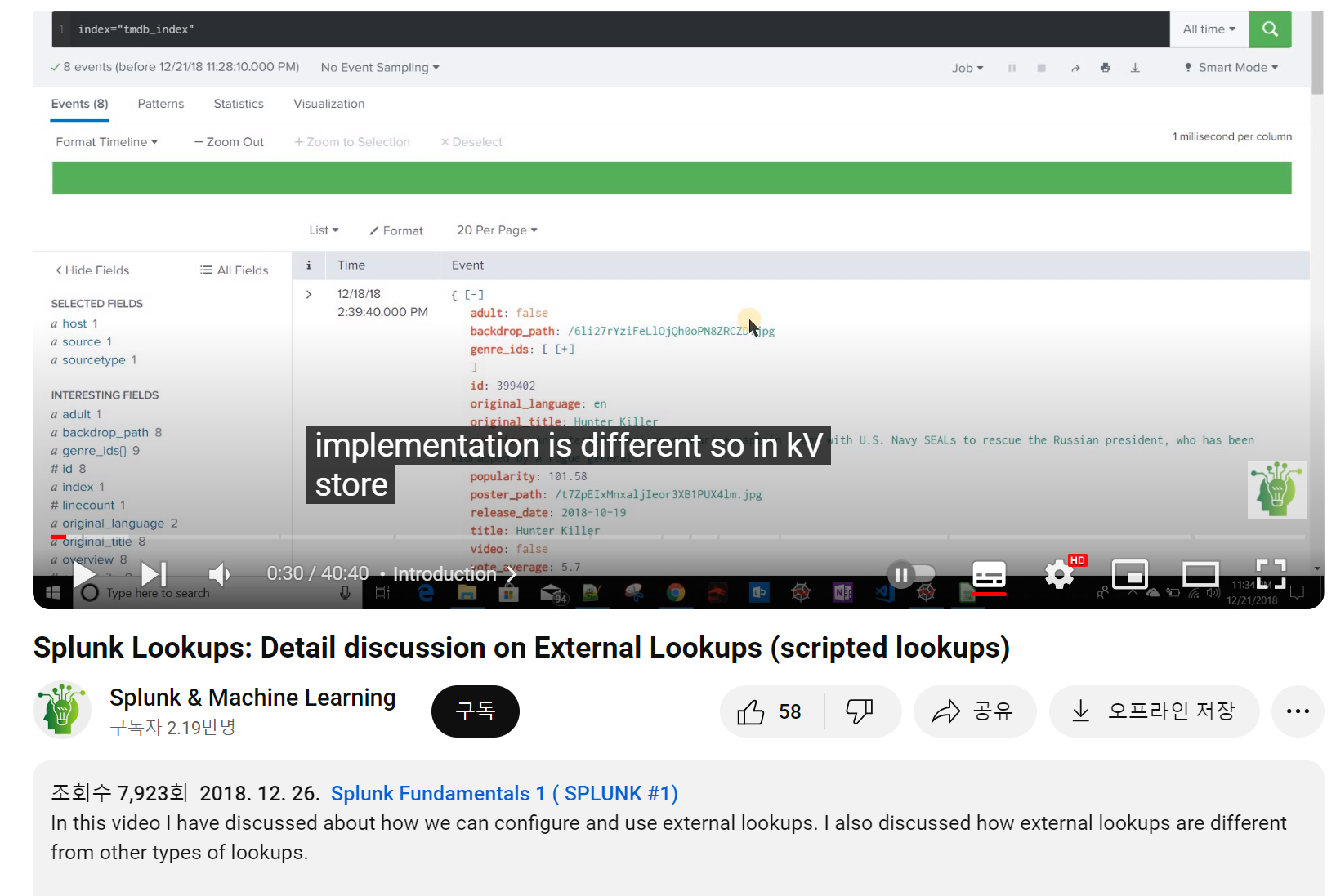Click the green timeline bar

pyautogui.click(x=672, y=178)
